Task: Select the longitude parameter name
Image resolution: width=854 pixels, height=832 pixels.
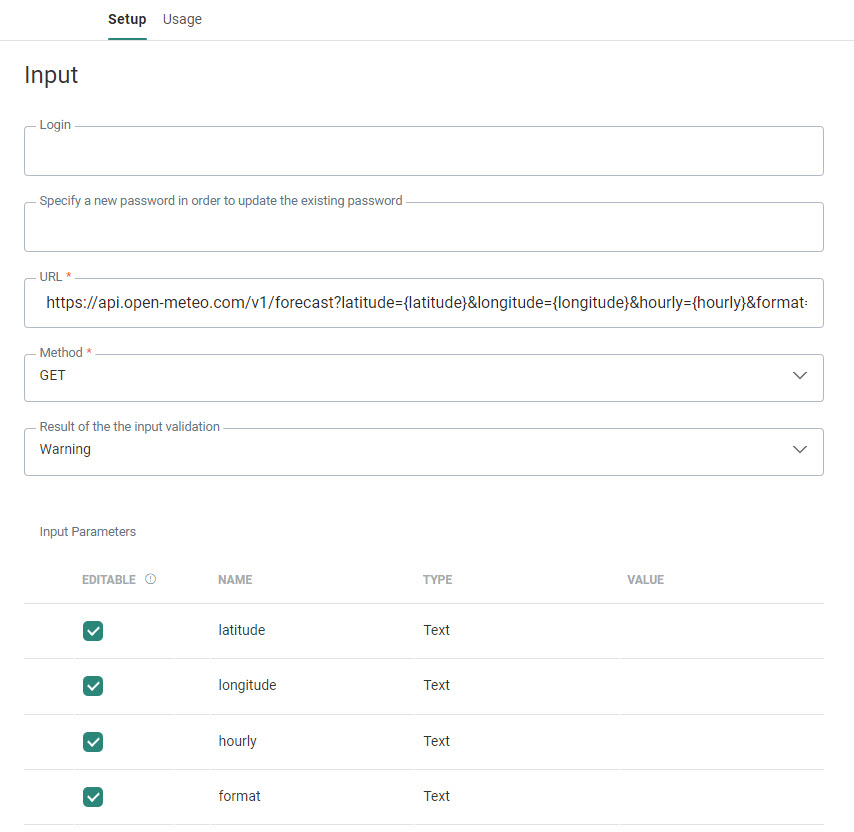Action: 247,685
